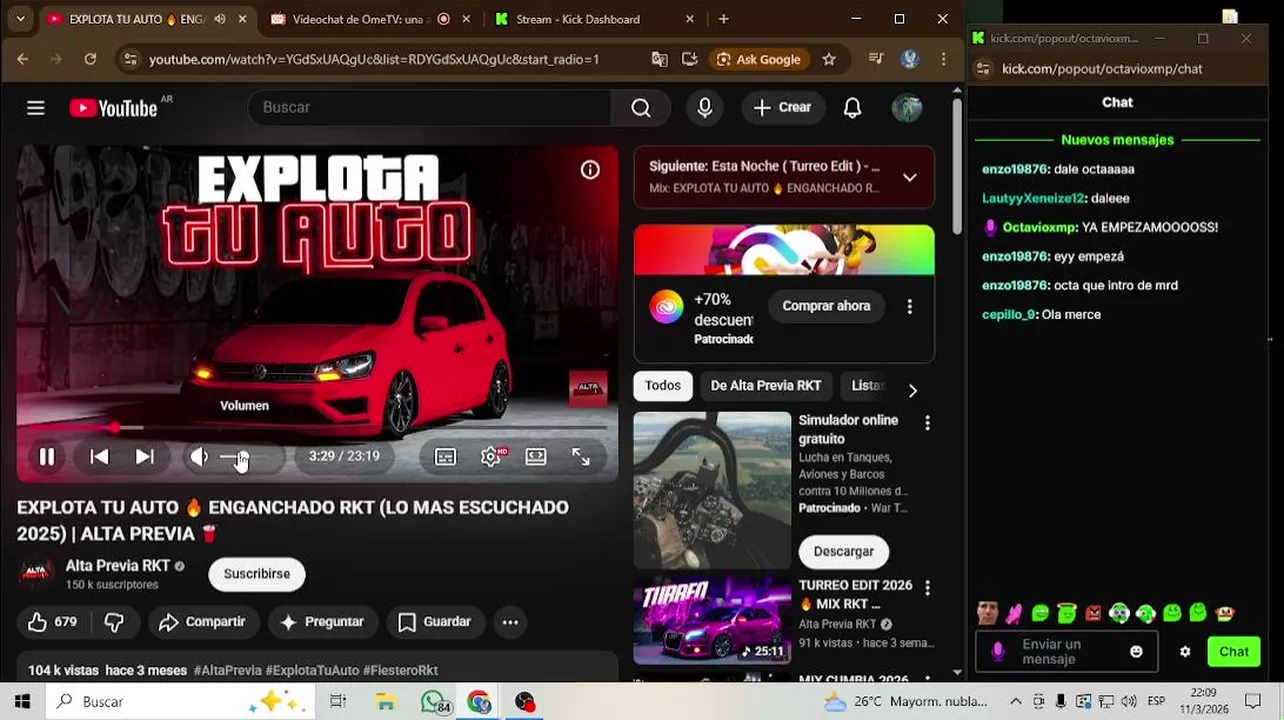Viewport: 1284px width, 720px height.
Task: Like the video with thumbs up
Action: pos(53,622)
